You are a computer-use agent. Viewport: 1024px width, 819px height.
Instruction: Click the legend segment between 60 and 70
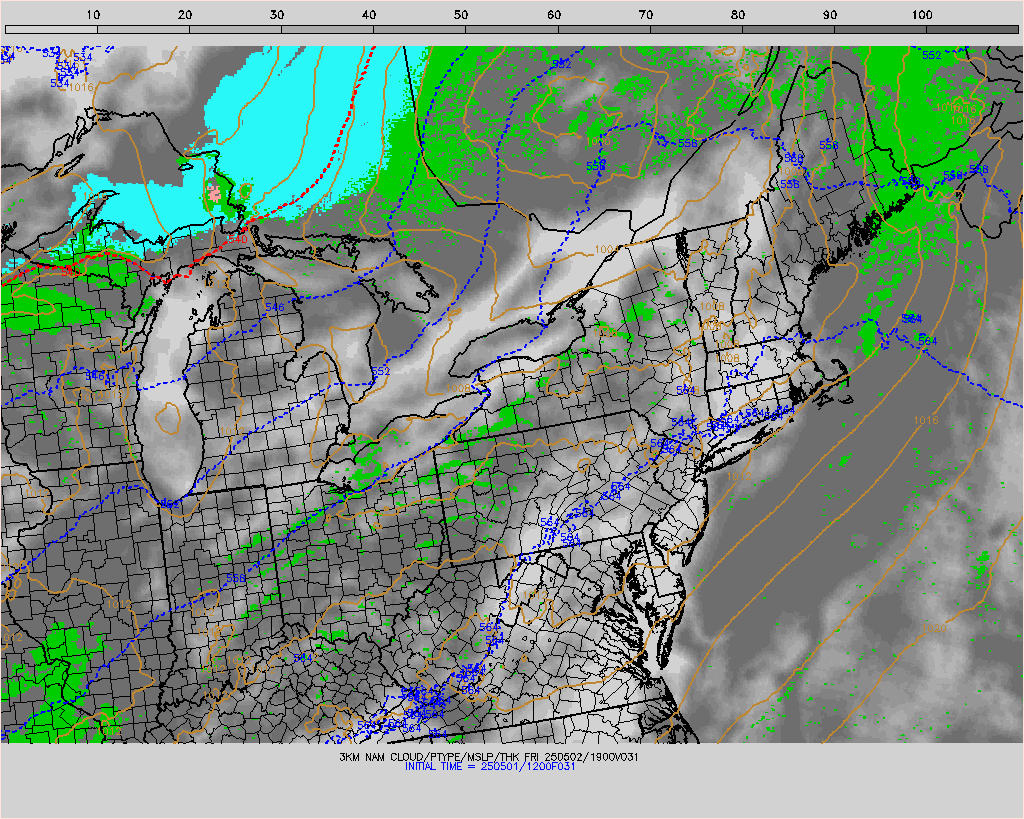point(604,29)
